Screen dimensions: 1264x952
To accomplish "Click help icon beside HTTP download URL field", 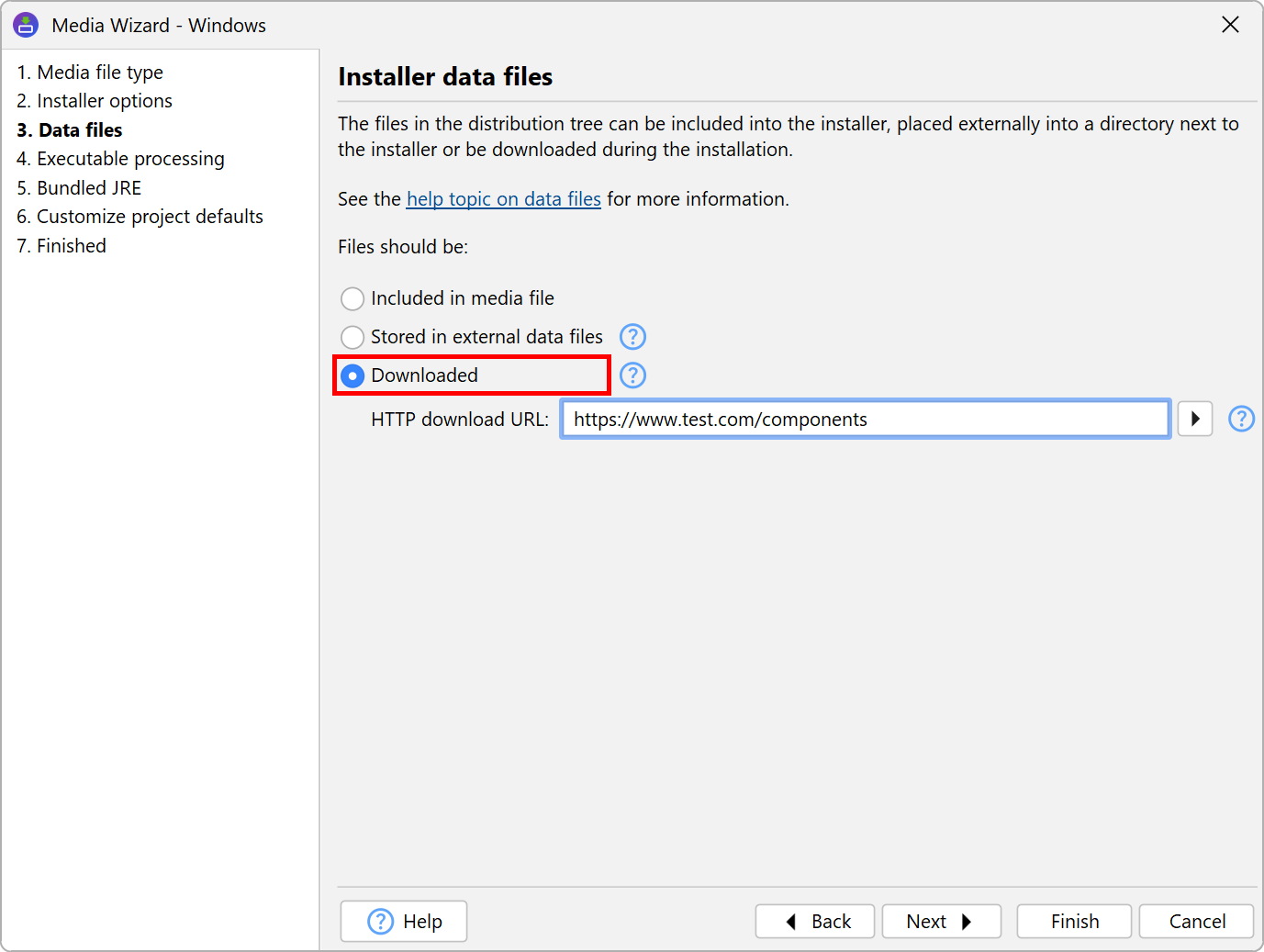I will click(x=1241, y=419).
